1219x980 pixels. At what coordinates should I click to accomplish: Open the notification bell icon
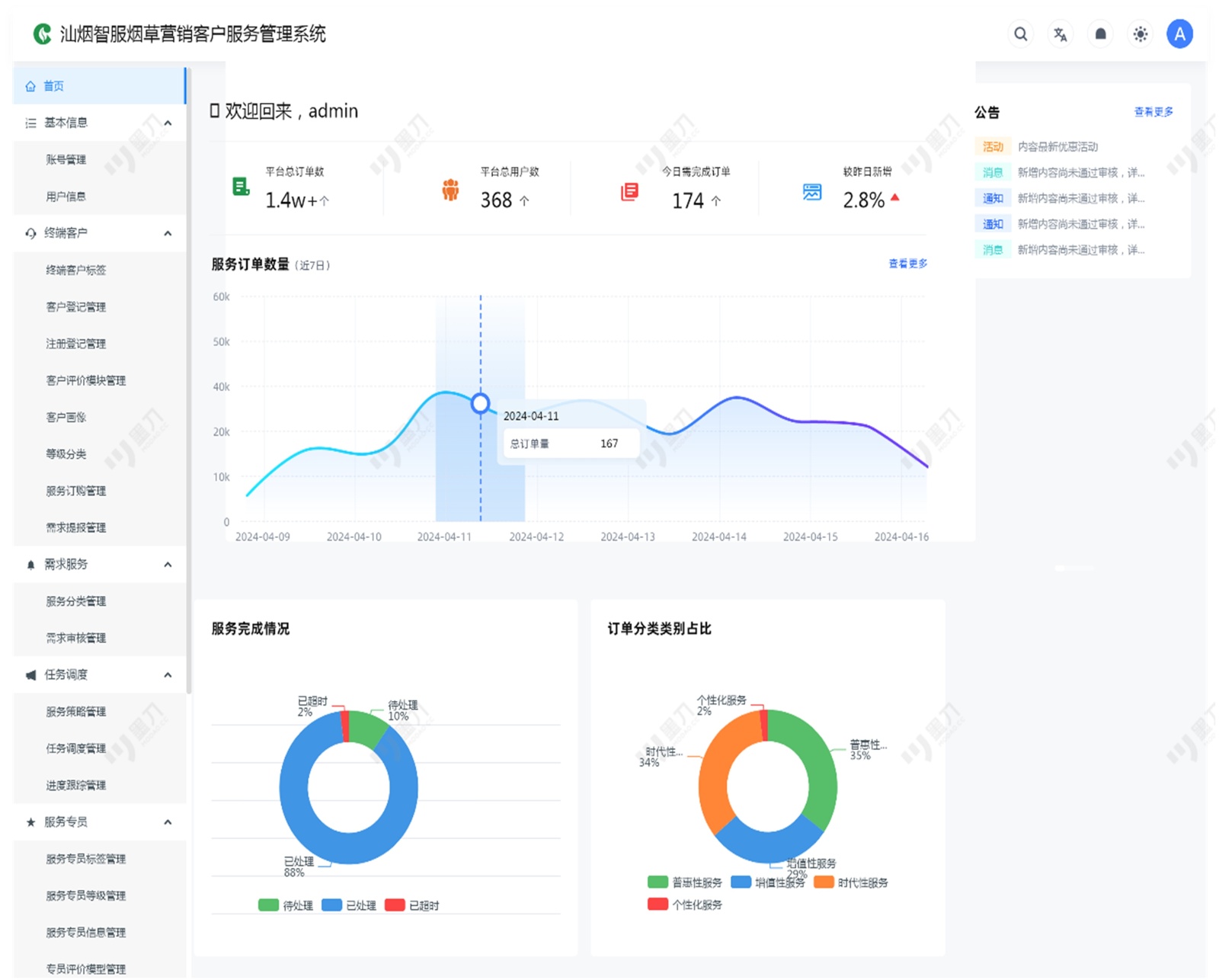[1100, 34]
